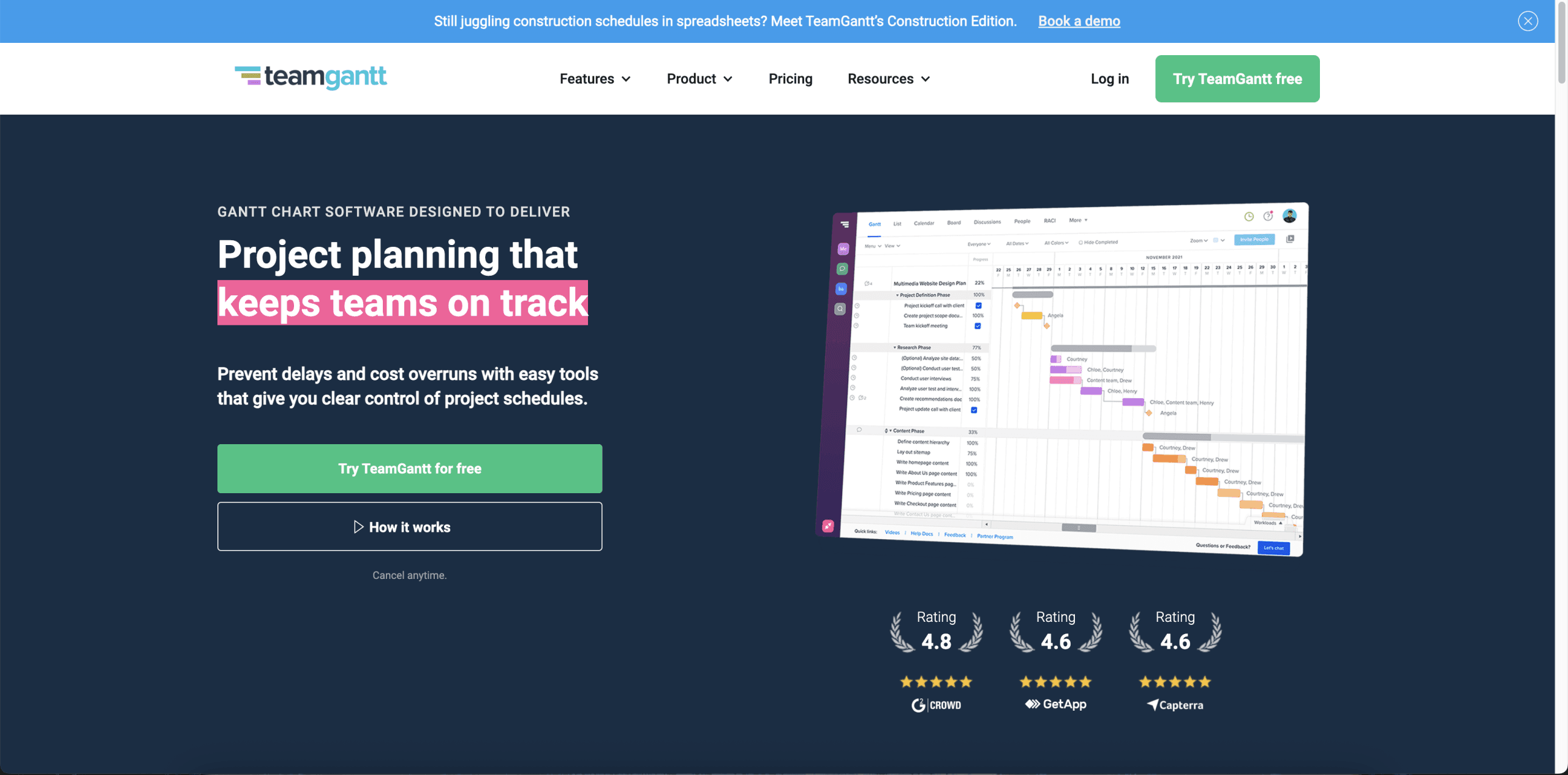The width and height of the screenshot is (1568, 775).
Task: Toggle Hide Completed checkbox in app preview
Action: (1080, 243)
